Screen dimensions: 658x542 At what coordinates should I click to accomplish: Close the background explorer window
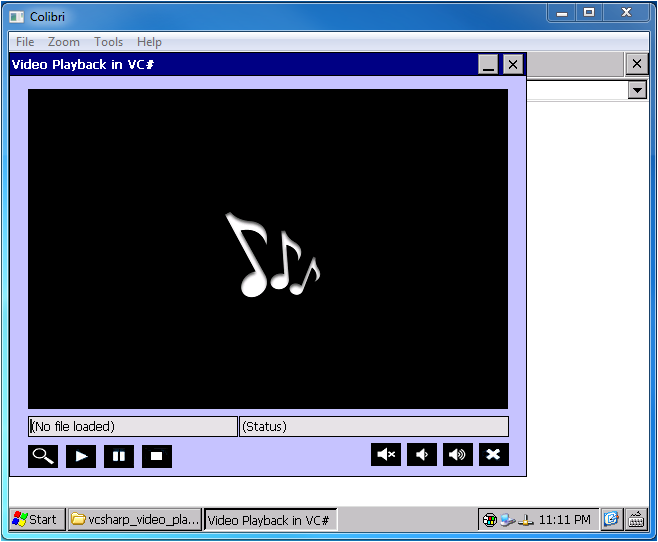637,64
